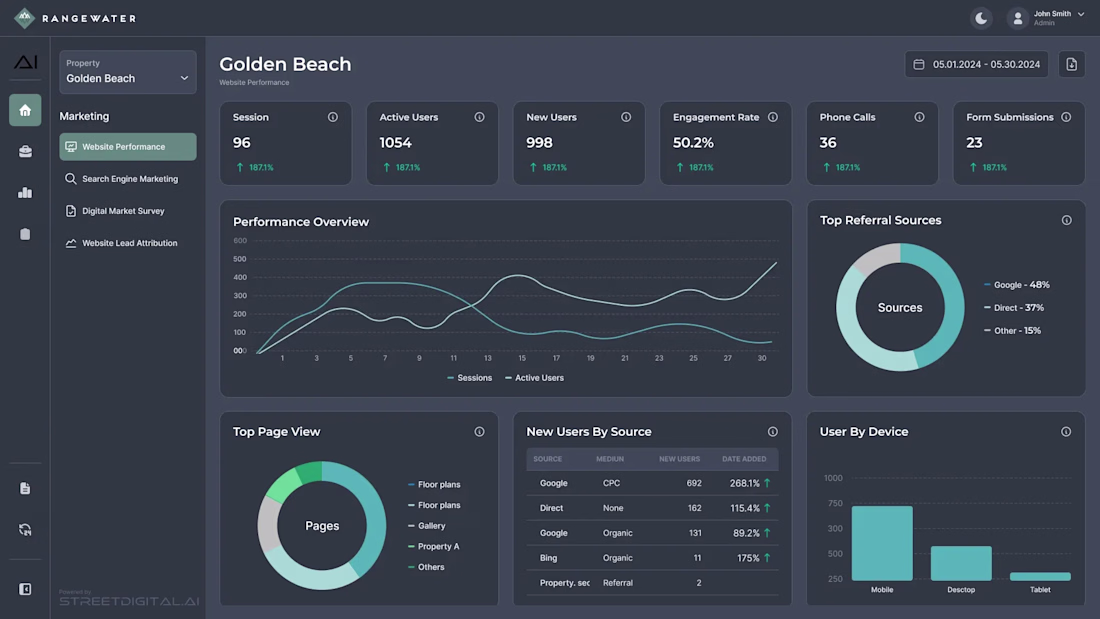This screenshot has width=1100, height=619.
Task: Open Website Lead Attribution menu item
Action: (x=128, y=243)
